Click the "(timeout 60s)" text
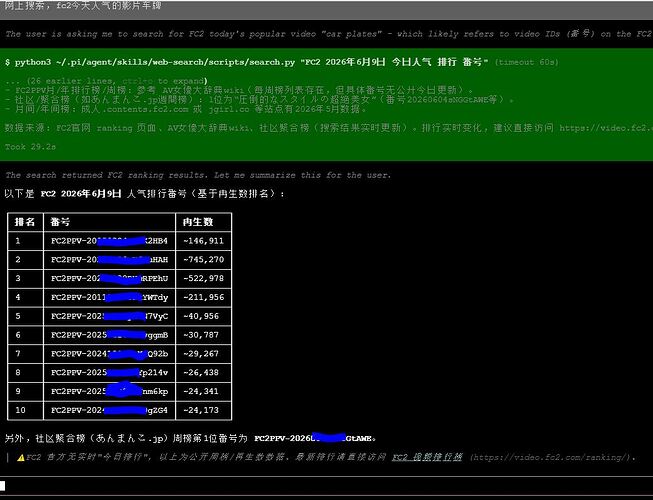Image resolution: width=653 pixels, height=500 pixels. click(526, 62)
